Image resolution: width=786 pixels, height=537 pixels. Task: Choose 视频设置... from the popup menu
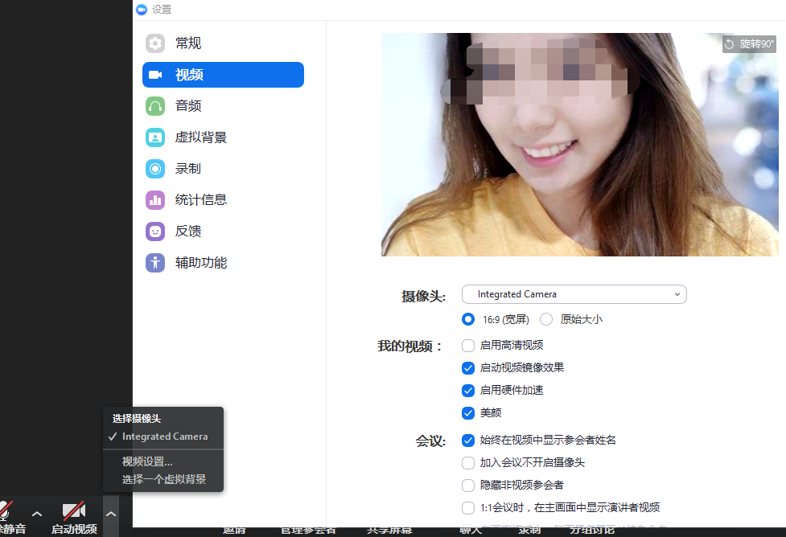tap(147, 461)
